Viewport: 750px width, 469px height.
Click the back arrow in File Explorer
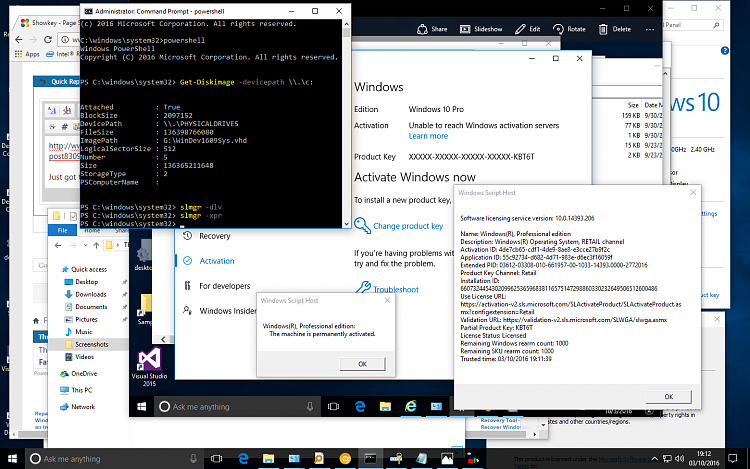point(58,245)
